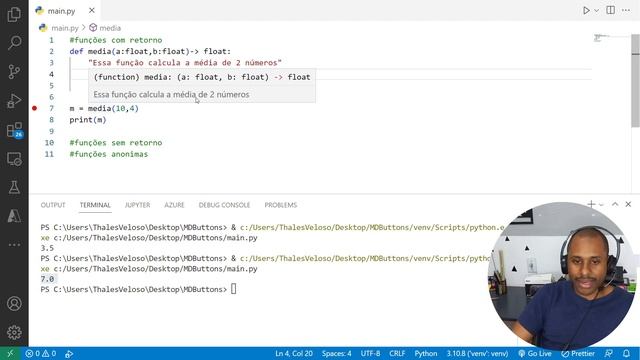The width and height of the screenshot is (640, 360).
Task: Open the Manage gear menu
Action: pyautogui.click(x=14, y=333)
